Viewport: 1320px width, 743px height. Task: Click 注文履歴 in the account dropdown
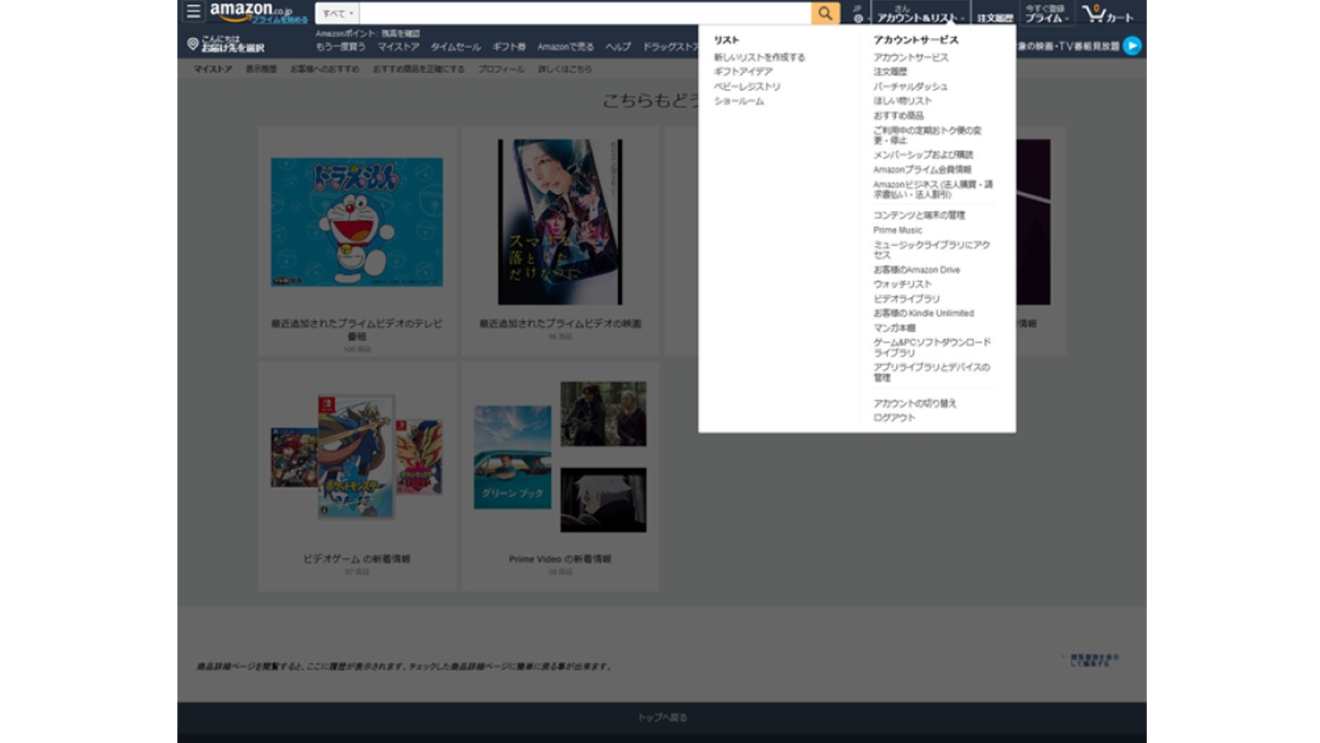[x=890, y=72]
